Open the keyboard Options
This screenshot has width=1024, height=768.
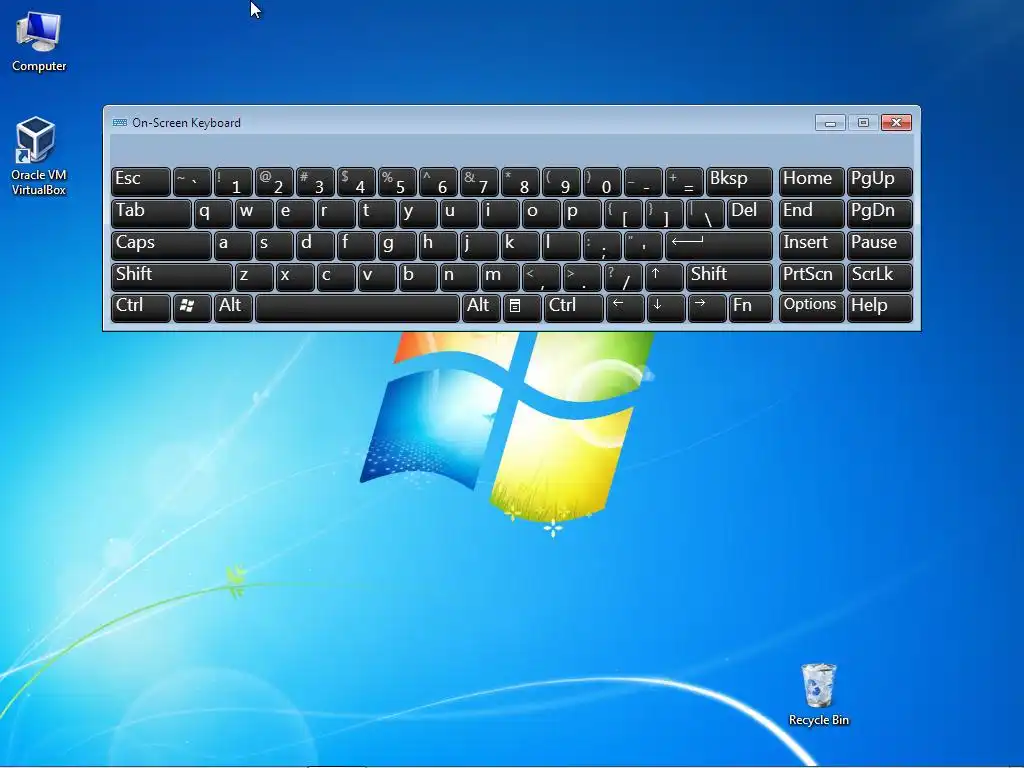(811, 308)
